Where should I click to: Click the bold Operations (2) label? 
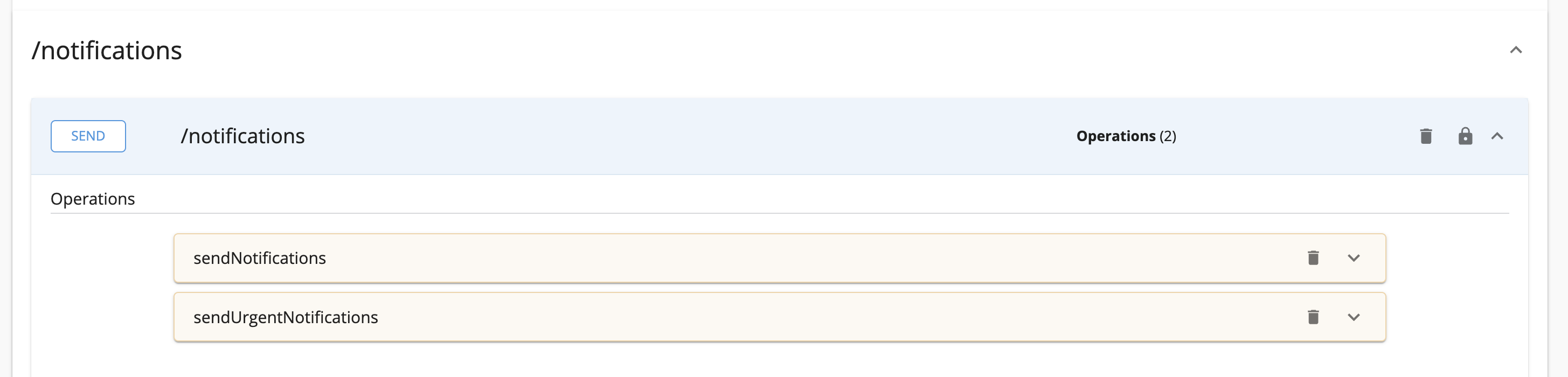tap(1126, 136)
